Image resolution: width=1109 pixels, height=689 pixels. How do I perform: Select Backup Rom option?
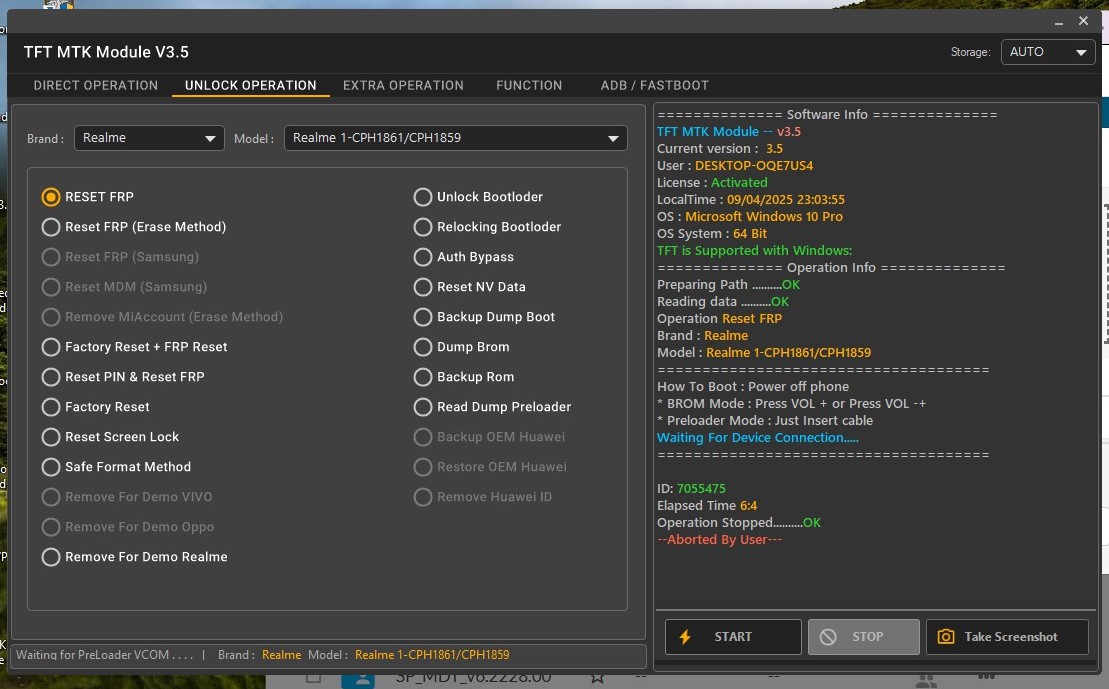pos(422,377)
